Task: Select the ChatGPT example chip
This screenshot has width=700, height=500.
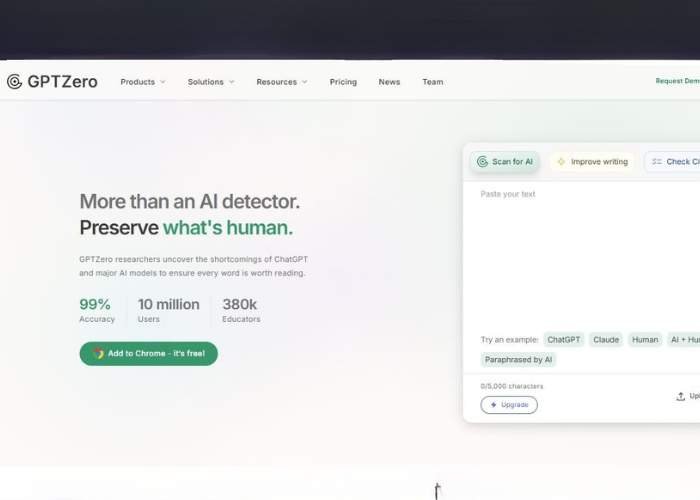Action: coord(563,340)
